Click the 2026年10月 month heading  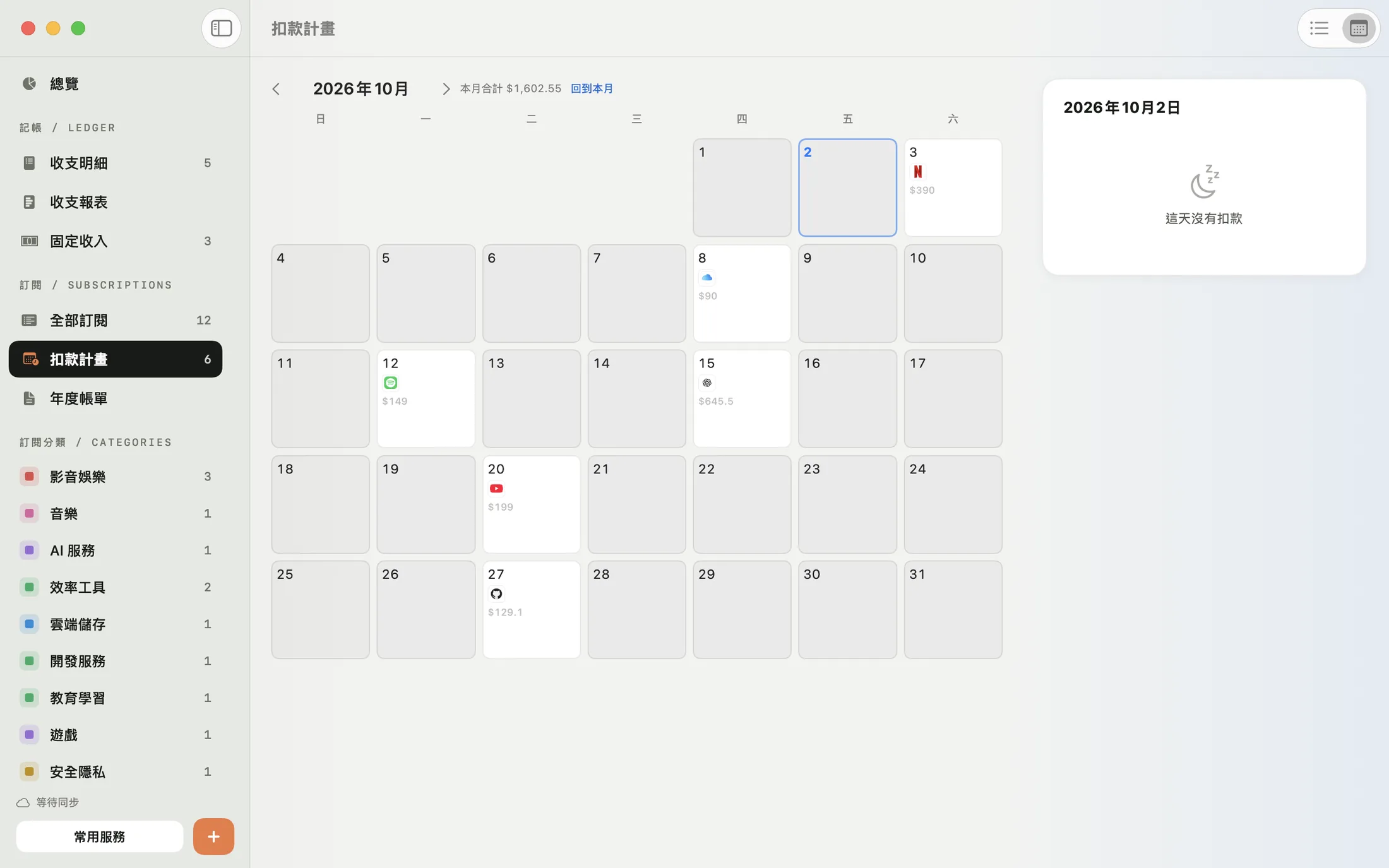(x=361, y=88)
